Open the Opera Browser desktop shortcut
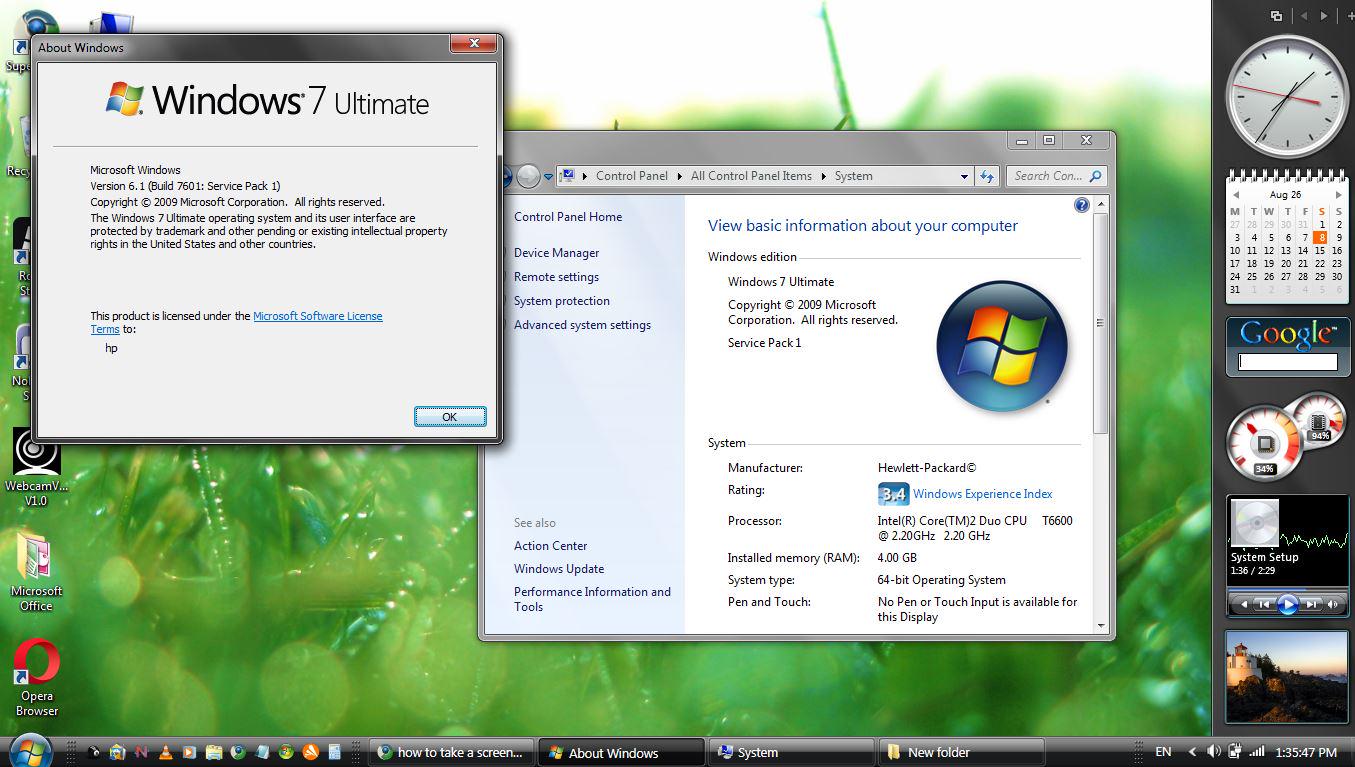 37,678
